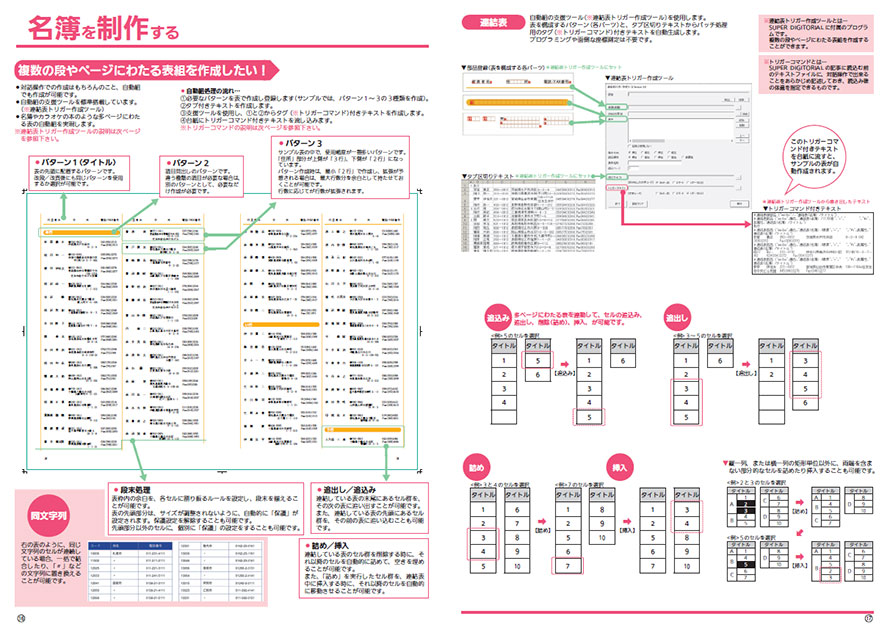
Task: Select the 自動組処理の流れ heading
Action: 211,91
